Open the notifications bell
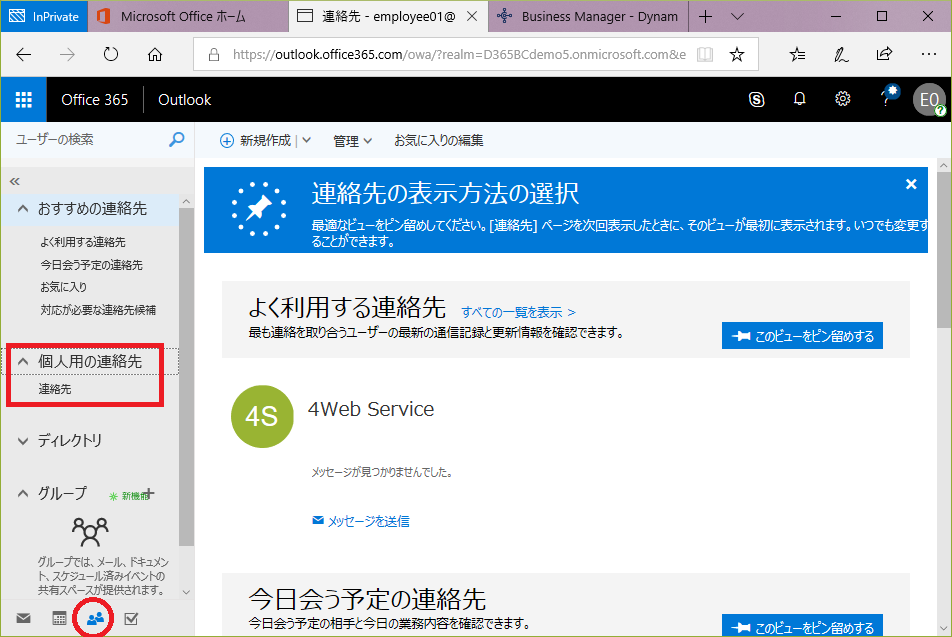 tap(799, 99)
